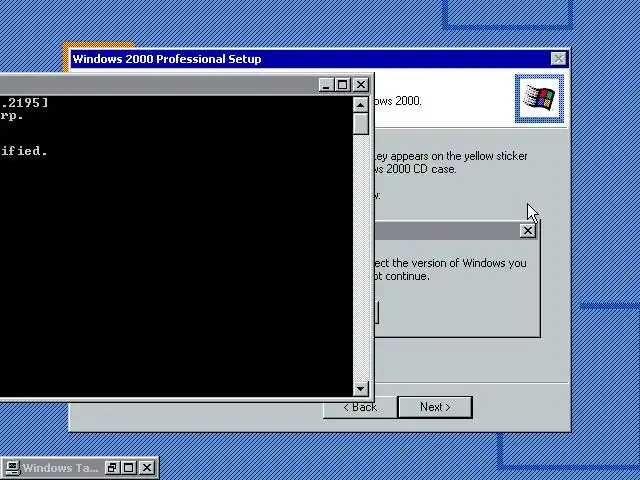
Task: Click the Next button in Setup
Action: click(435, 407)
